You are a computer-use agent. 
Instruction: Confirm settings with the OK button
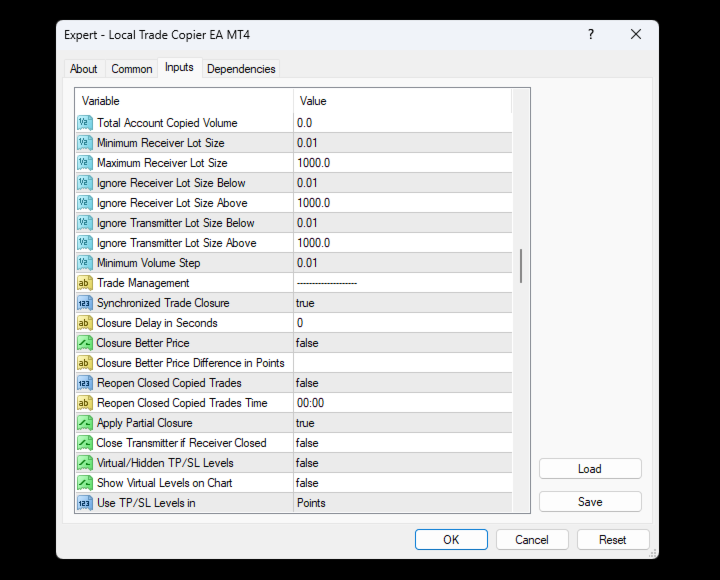tap(451, 540)
